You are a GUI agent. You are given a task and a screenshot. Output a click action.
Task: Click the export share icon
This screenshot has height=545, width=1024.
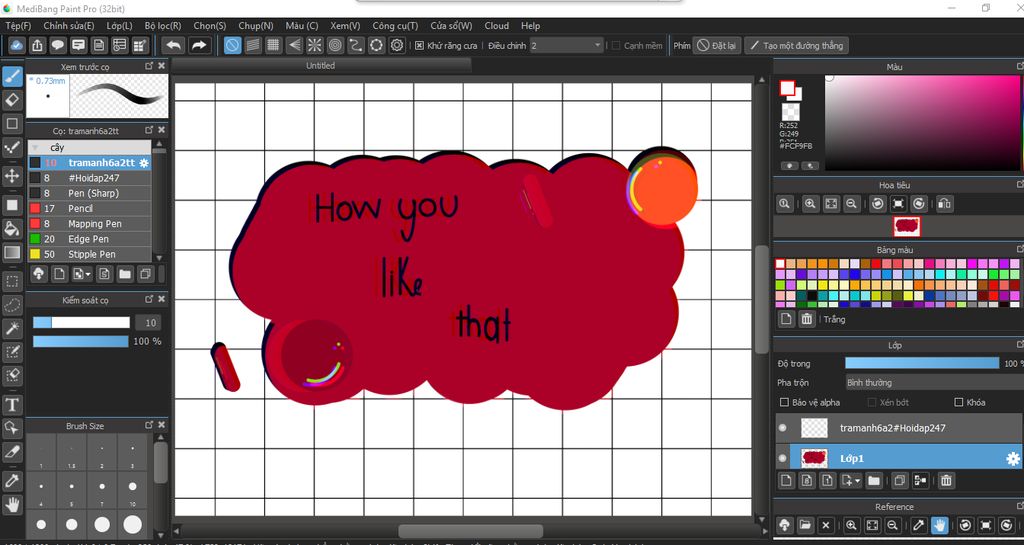(x=37, y=45)
